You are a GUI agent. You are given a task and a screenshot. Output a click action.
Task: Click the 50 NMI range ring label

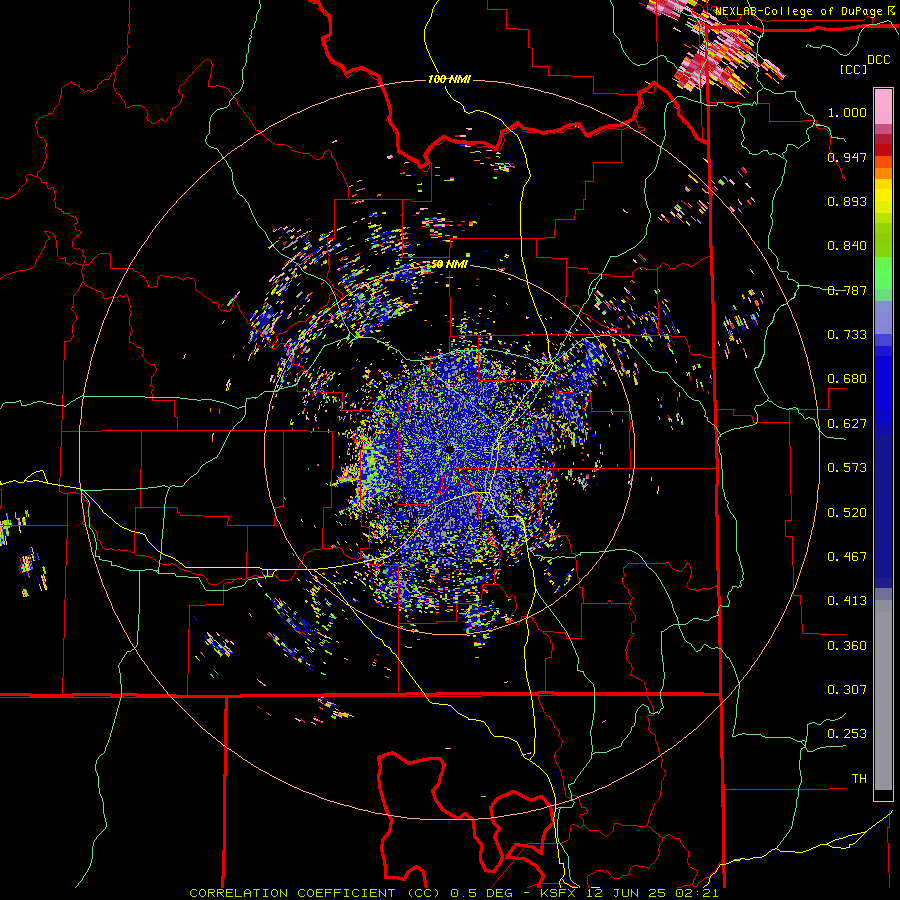(449, 264)
